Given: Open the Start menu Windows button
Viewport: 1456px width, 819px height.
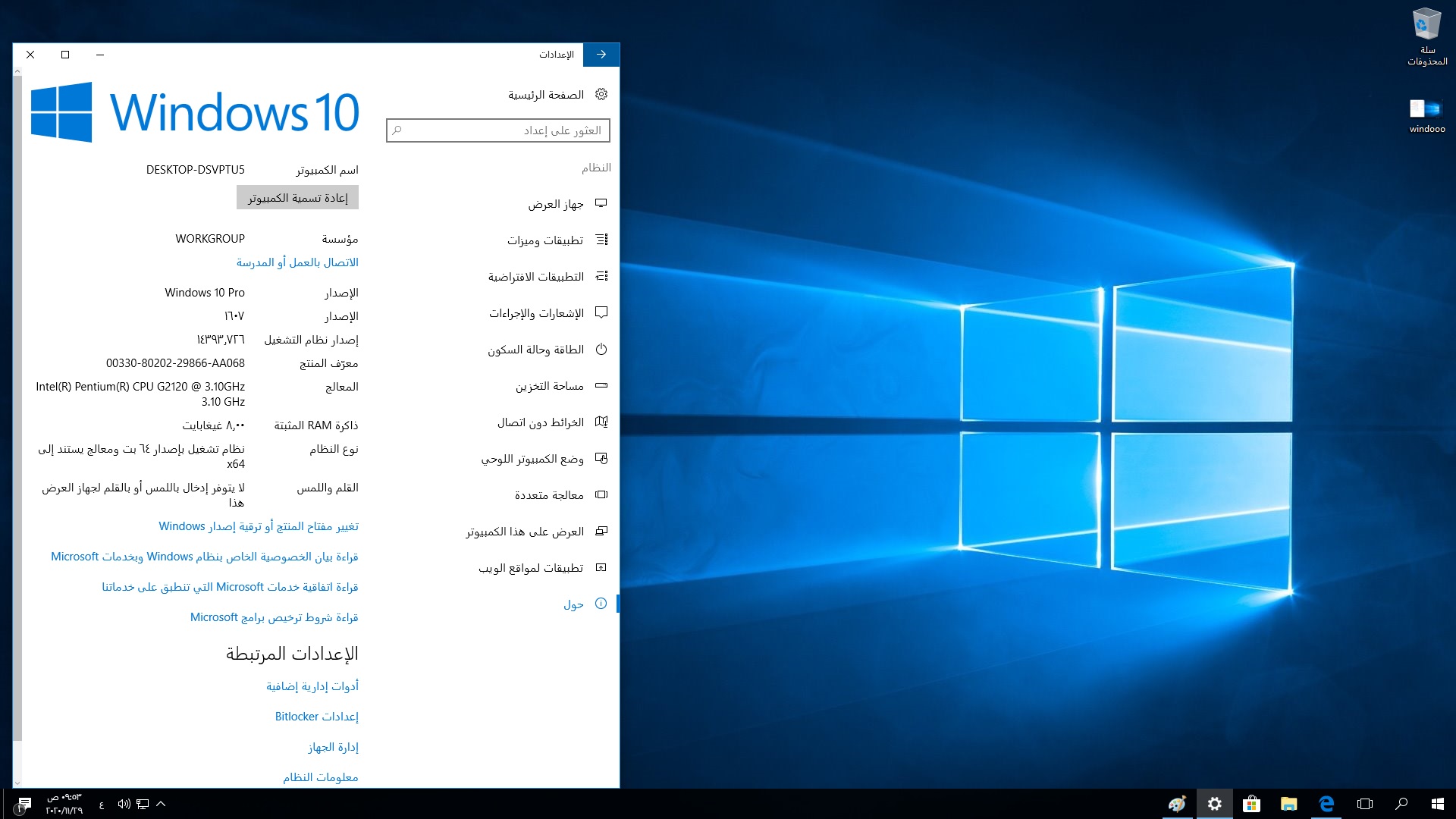Looking at the screenshot, I should (x=1438, y=804).
